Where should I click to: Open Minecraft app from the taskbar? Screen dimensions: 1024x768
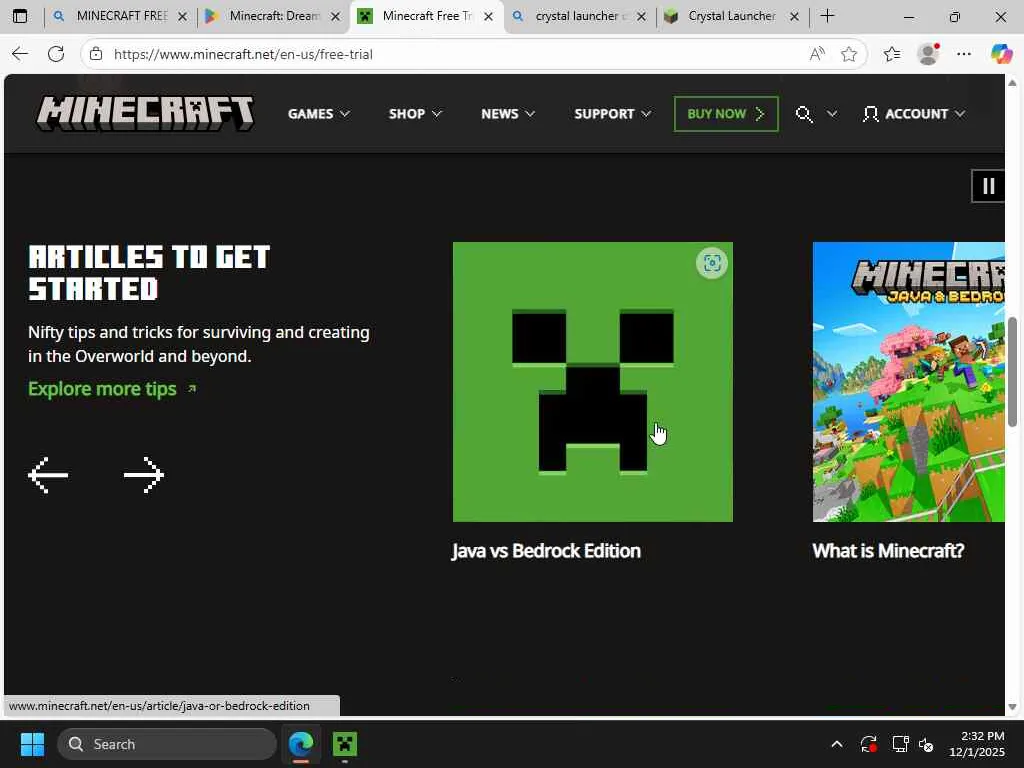click(345, 744)
